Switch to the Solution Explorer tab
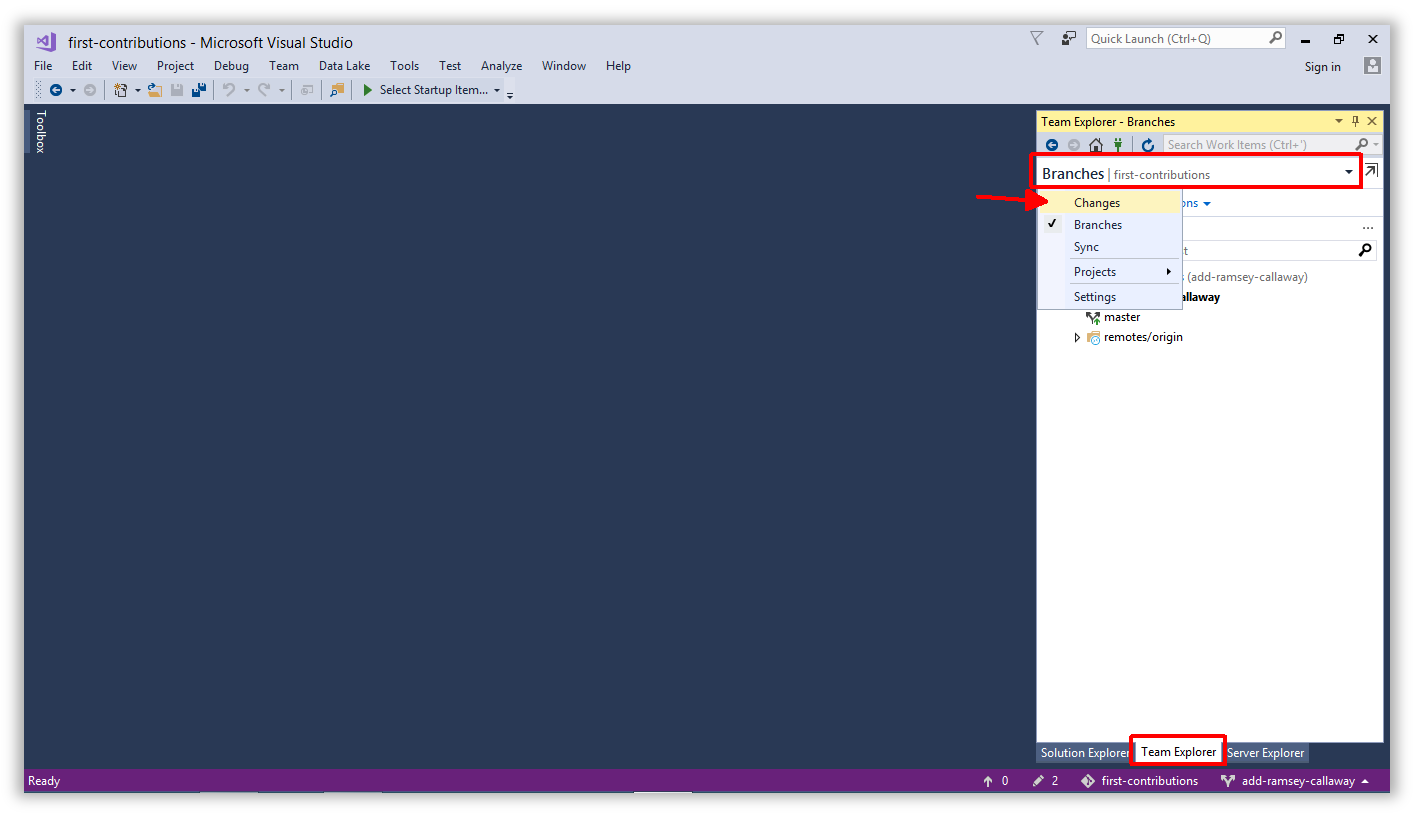This screenshot has width=1413, height=813. 1084,753
